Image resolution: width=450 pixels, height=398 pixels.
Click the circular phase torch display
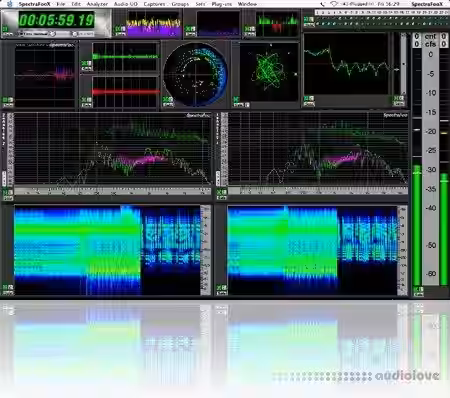click(195, 74)
